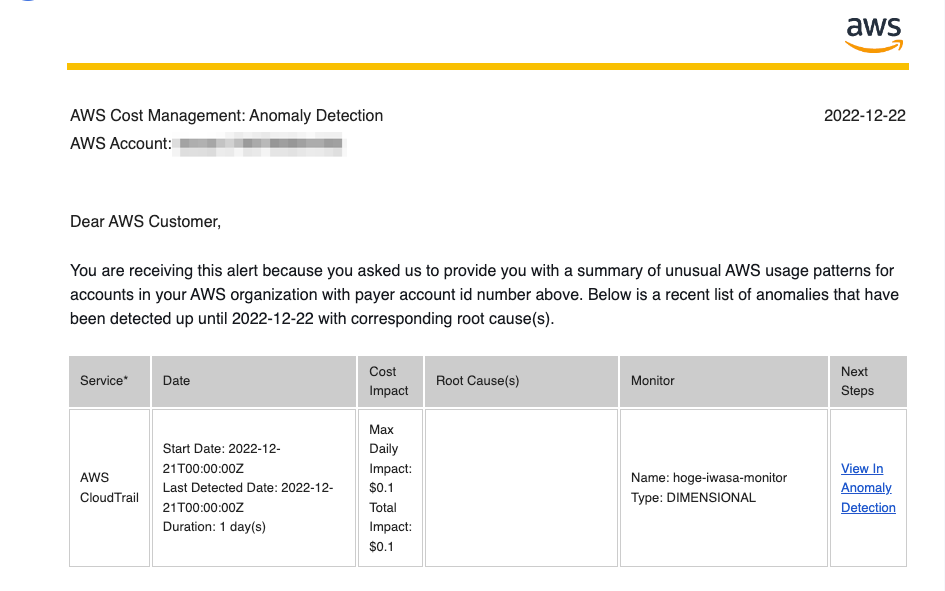
Task: Select the Date column header
Action: coord(178,381)
